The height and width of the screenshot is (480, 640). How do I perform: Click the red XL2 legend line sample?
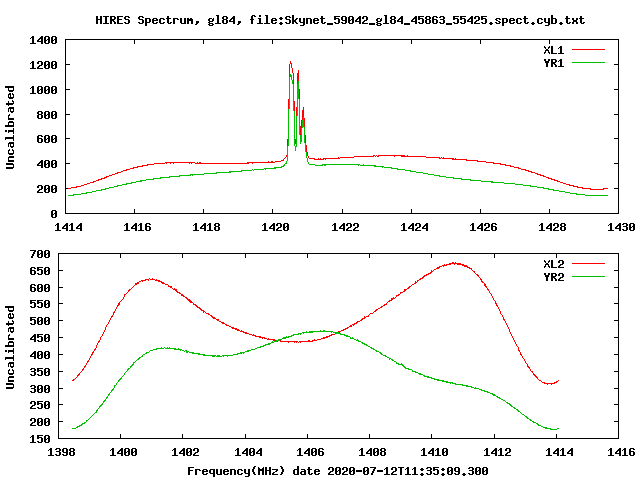(588, 264)
